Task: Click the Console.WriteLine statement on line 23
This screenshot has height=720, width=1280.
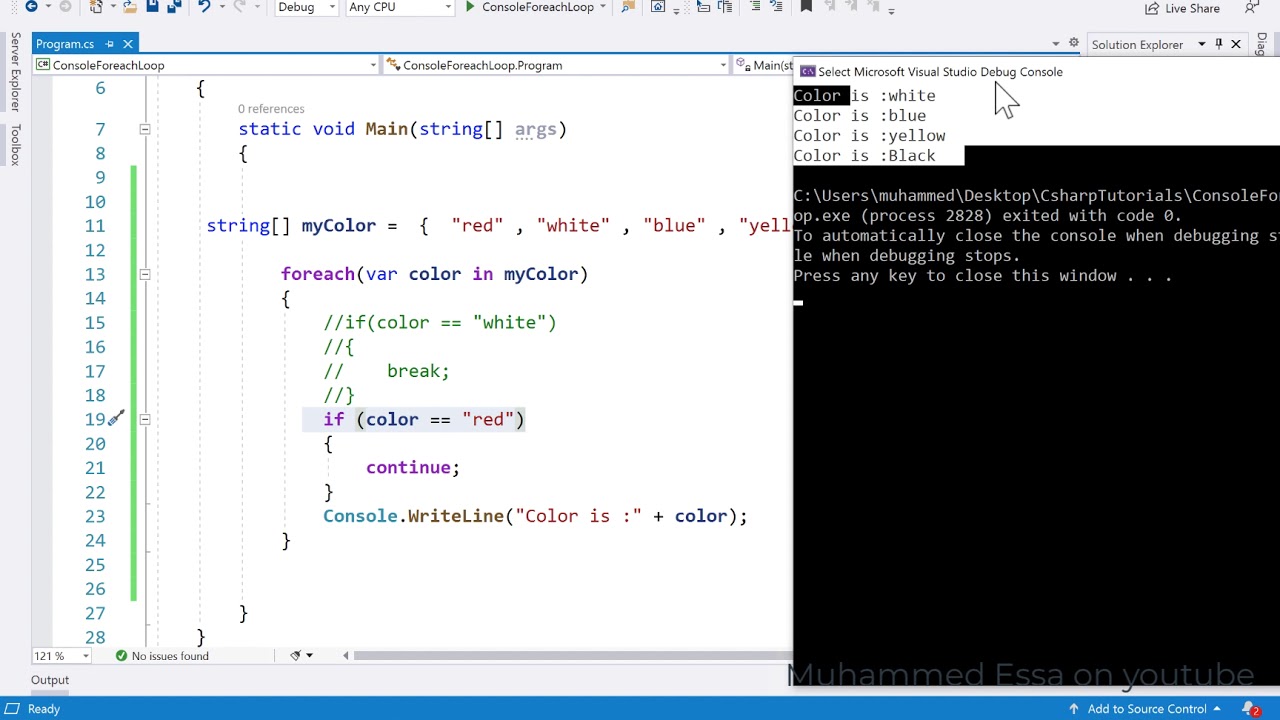Action: pos(535,516)
